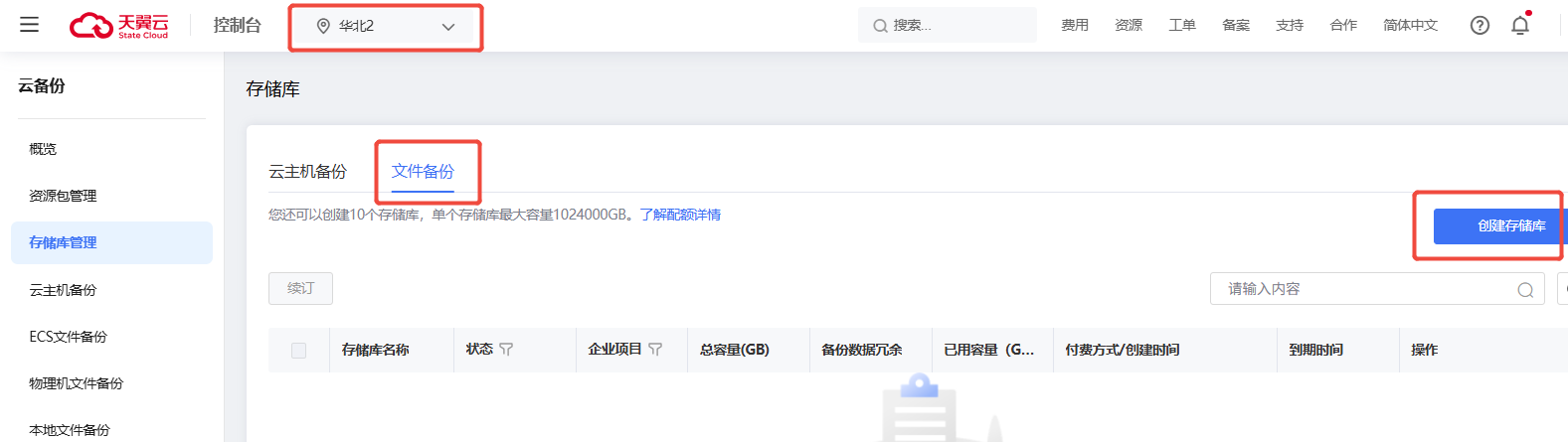The width and height of the screenshot is (1568, 442).
Task: Expand the 华北2 region dropdown
Action: coord(447,27)
